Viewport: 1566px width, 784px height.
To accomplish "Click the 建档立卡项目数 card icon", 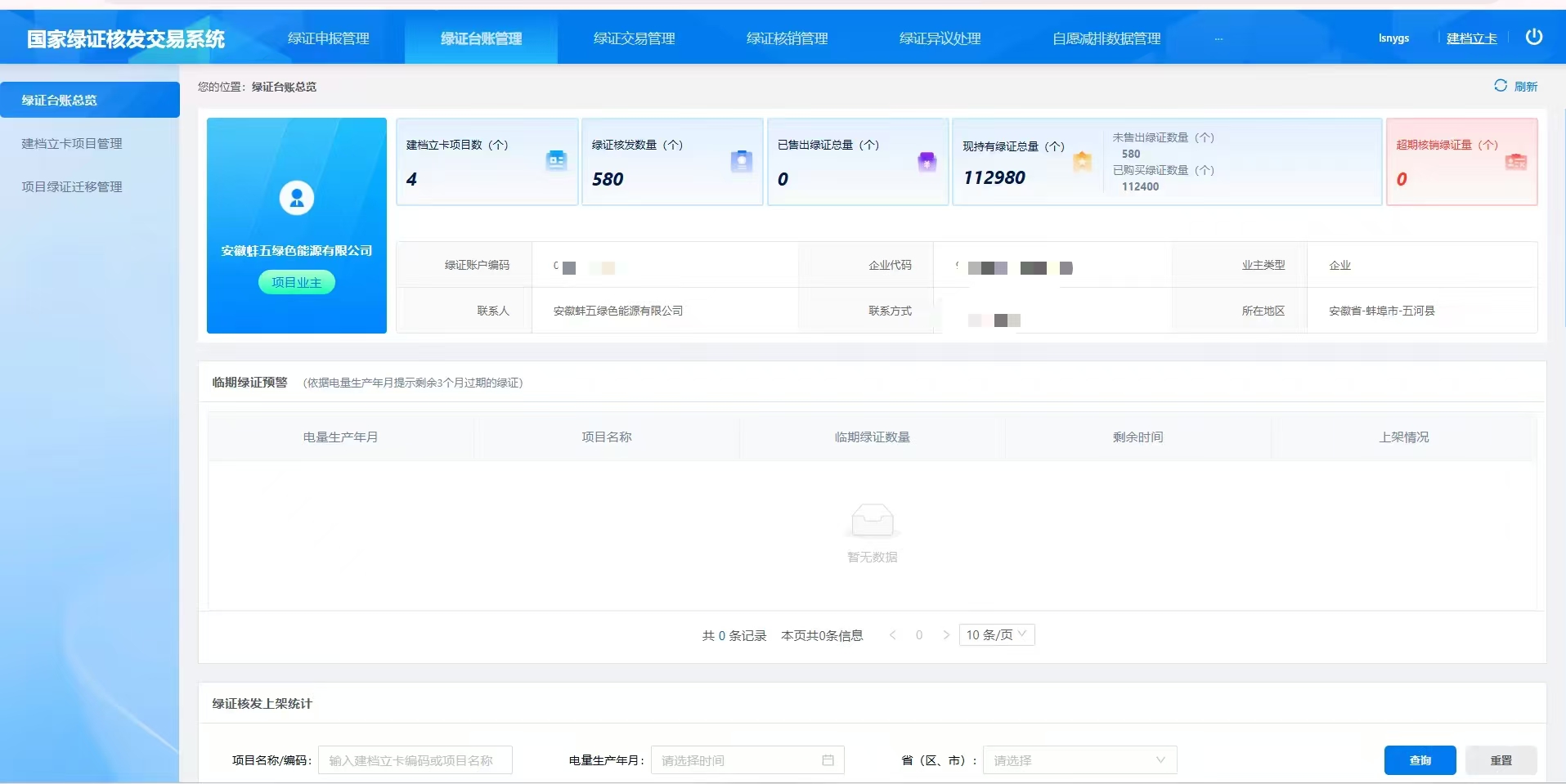I will [x=556, y=161].
